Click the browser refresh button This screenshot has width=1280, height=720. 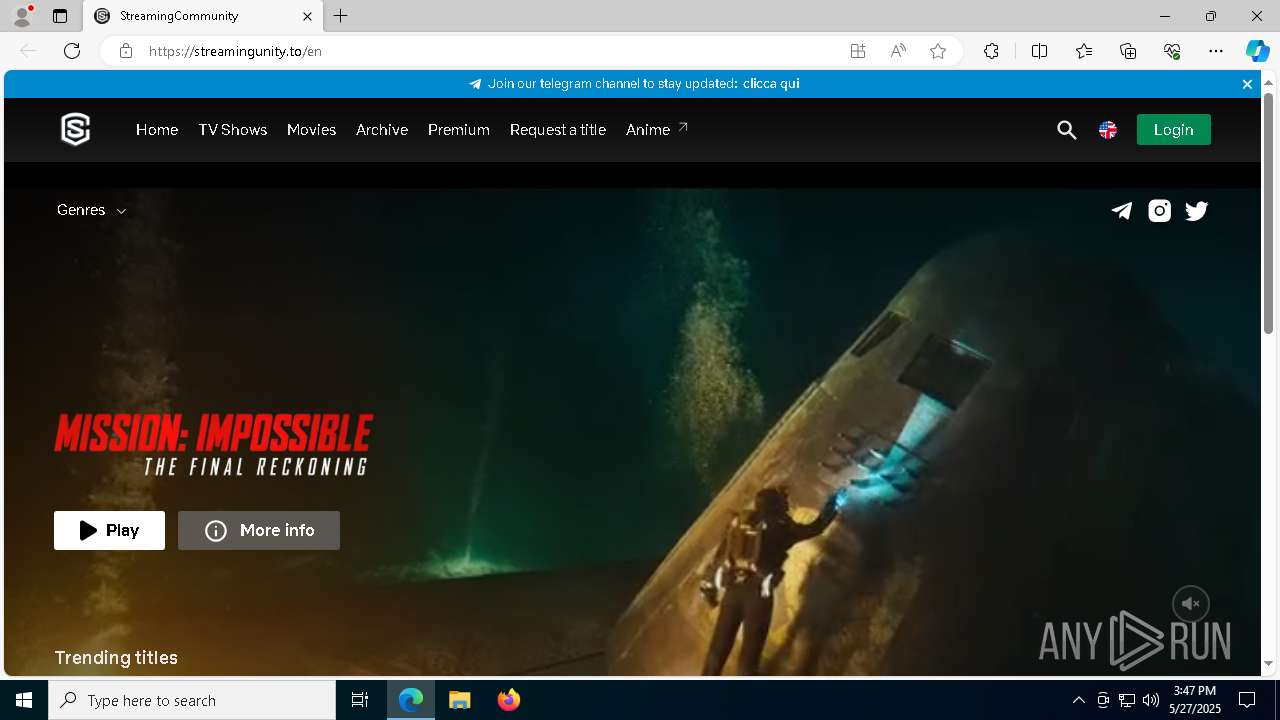tap(72, 51)
